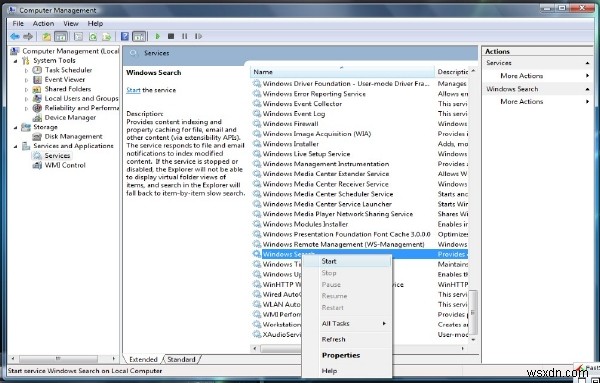The width and height of the screenshot is (600, 383).
Task: Click the Event Viewer icon
Action: point(37,80)
